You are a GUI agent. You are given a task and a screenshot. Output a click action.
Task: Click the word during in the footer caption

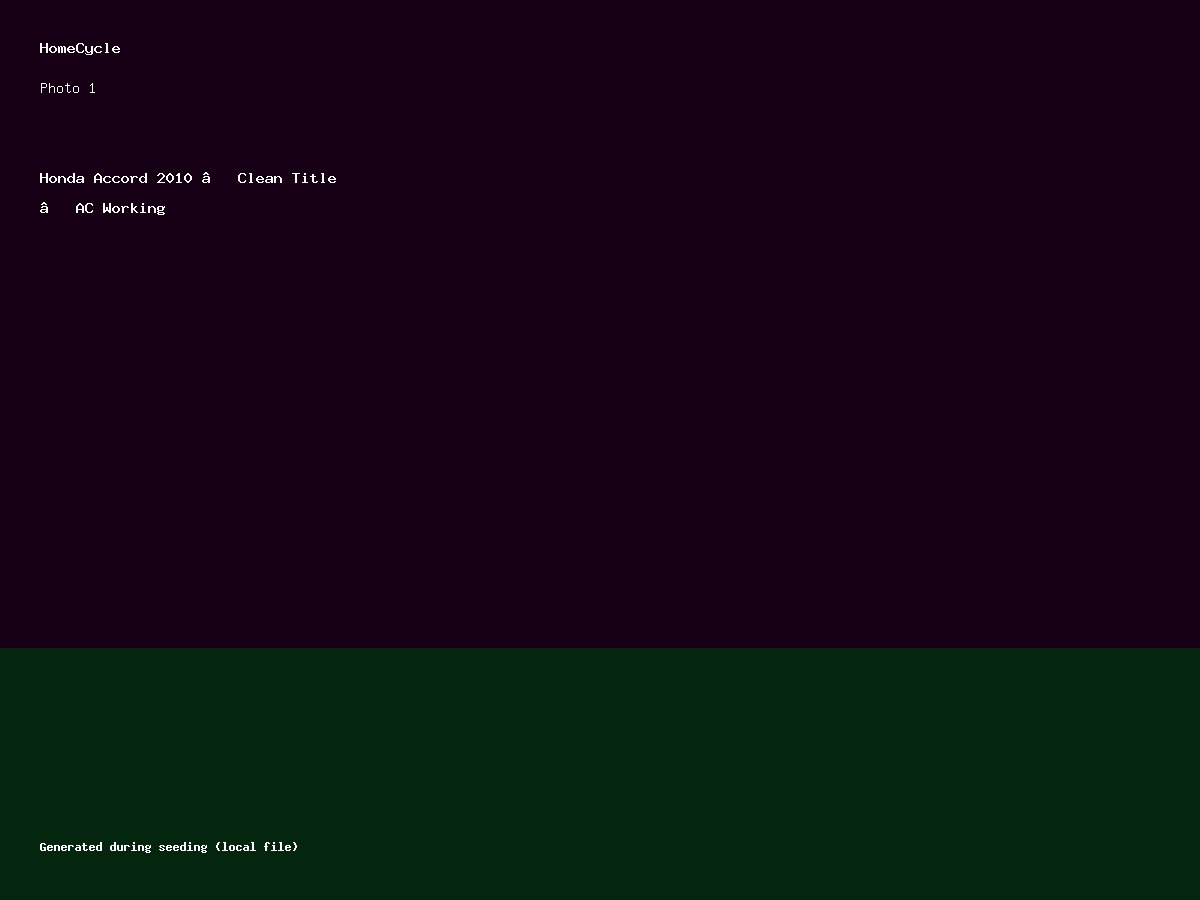click(130, 847)
